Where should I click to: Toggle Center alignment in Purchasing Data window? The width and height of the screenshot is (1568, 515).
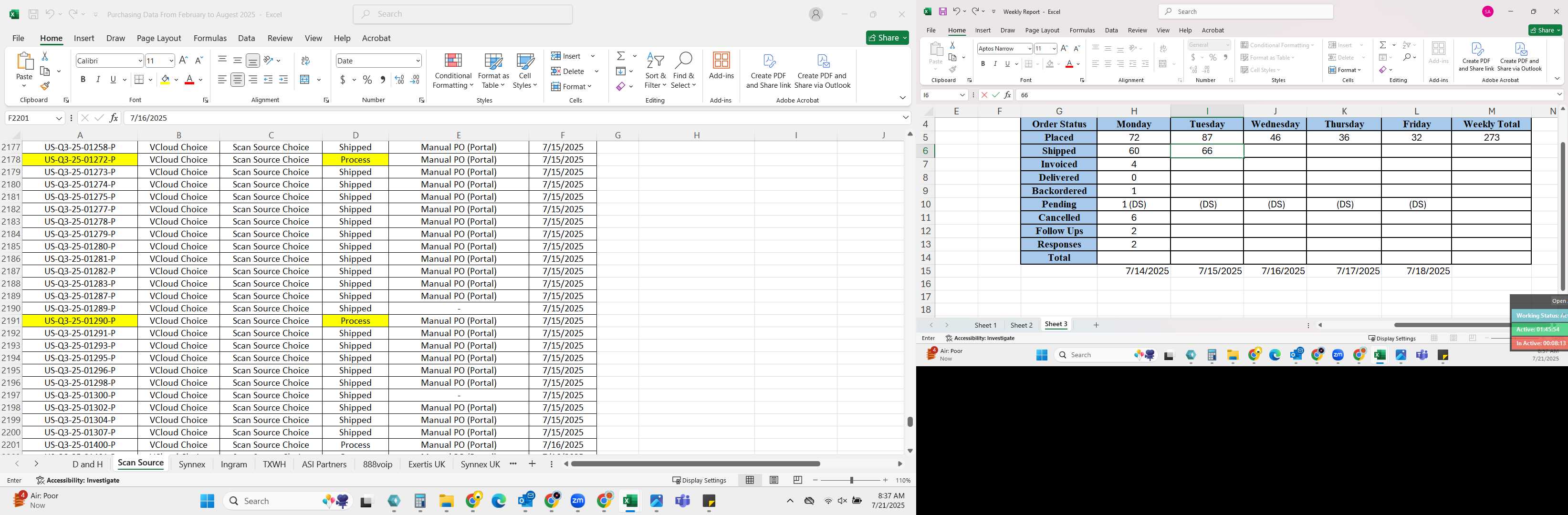238,80
